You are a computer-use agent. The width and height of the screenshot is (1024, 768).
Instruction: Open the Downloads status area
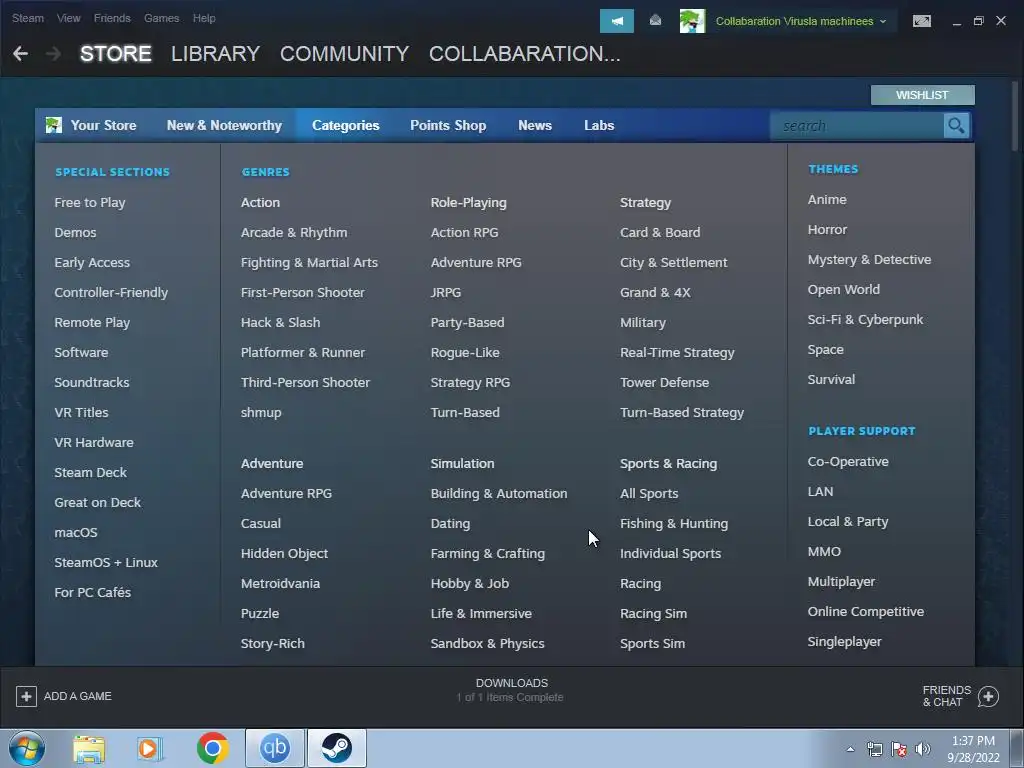click(511, 690)
